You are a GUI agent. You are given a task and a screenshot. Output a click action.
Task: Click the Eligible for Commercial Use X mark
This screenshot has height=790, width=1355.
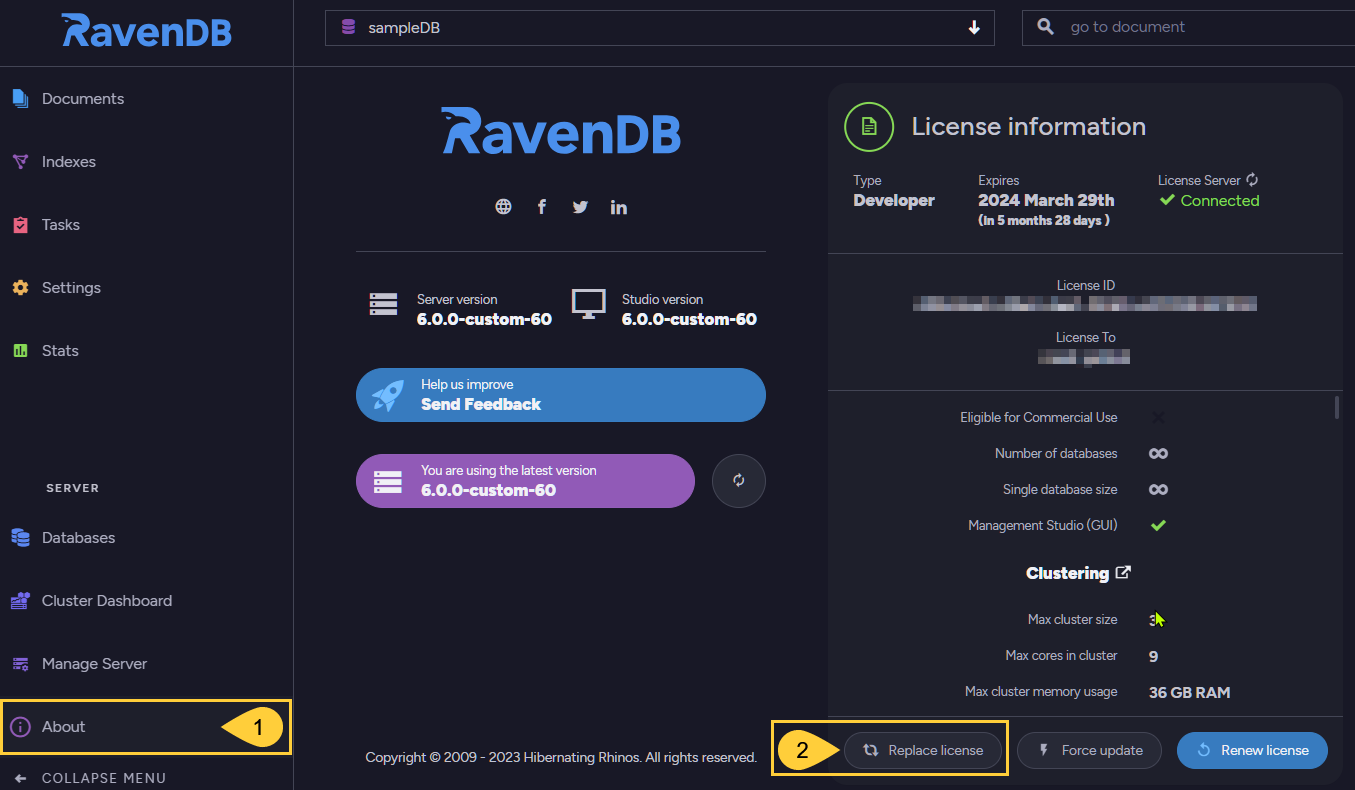pos(1158,418)
